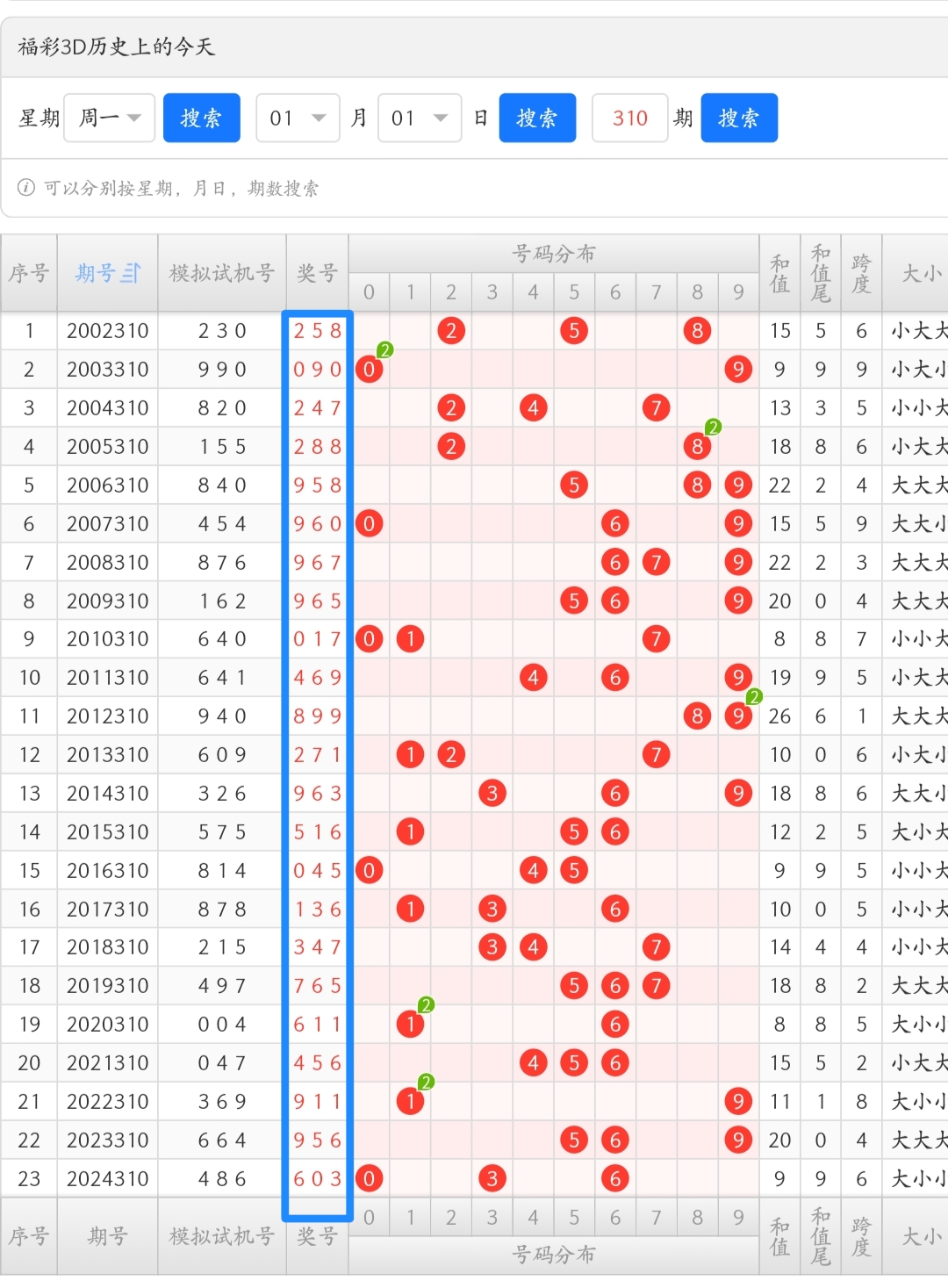Click the top 序号 column header
This screenshot has height=1288, width=948.
pyautogui.click(x=29, y=273)
